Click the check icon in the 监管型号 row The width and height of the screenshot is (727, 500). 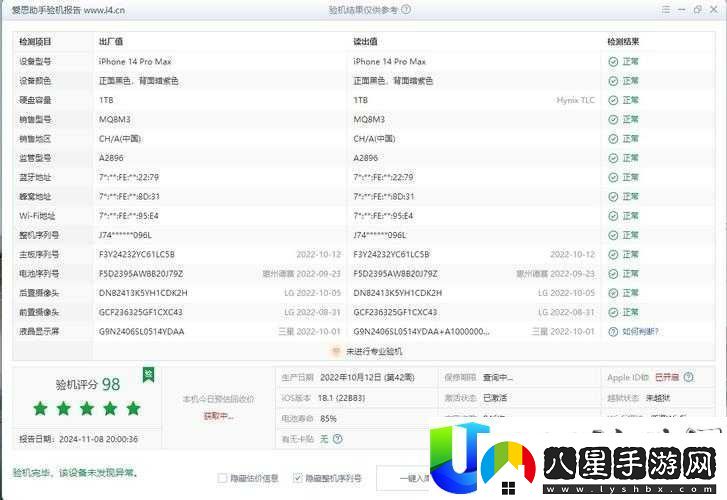pyautogui.click(x=613, y=158)
